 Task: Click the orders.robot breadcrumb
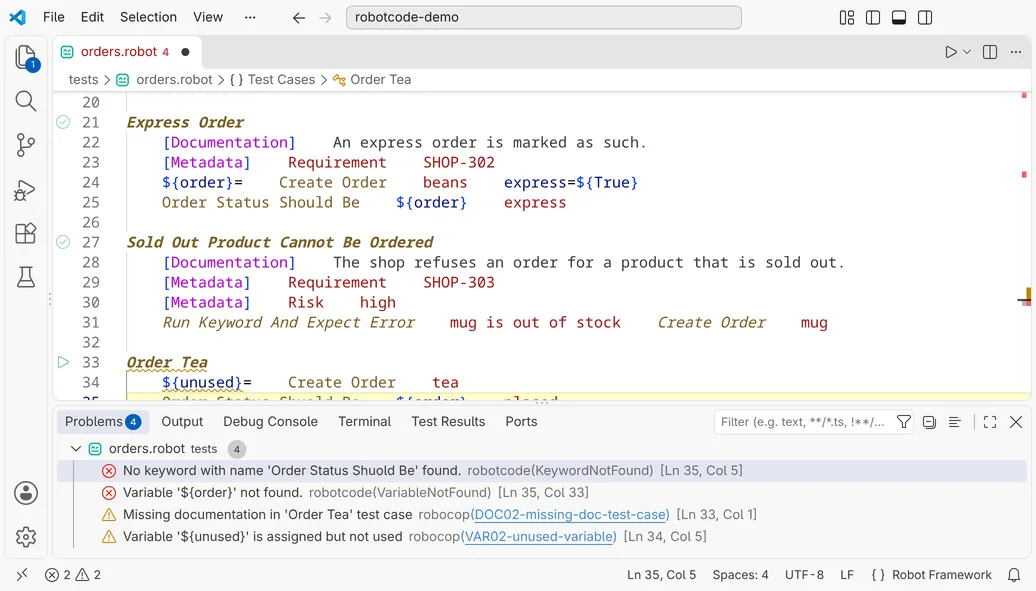pyautogui.click(x=165, y=79)
